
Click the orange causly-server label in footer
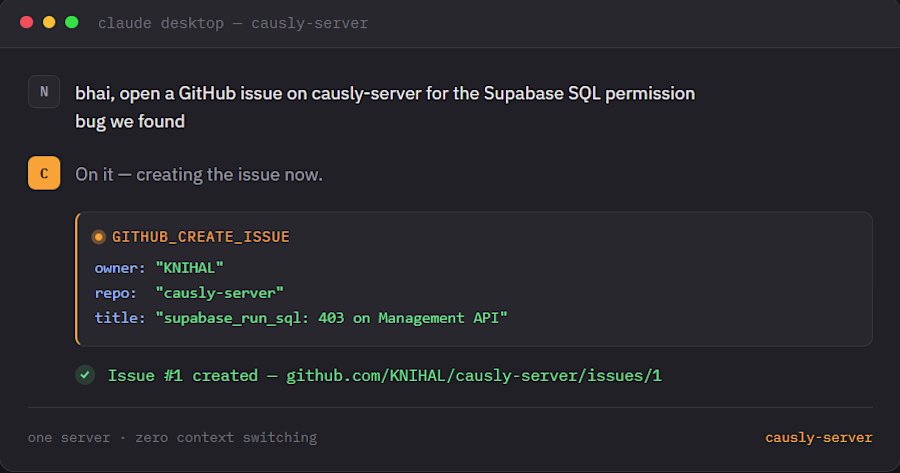point(818,437)
